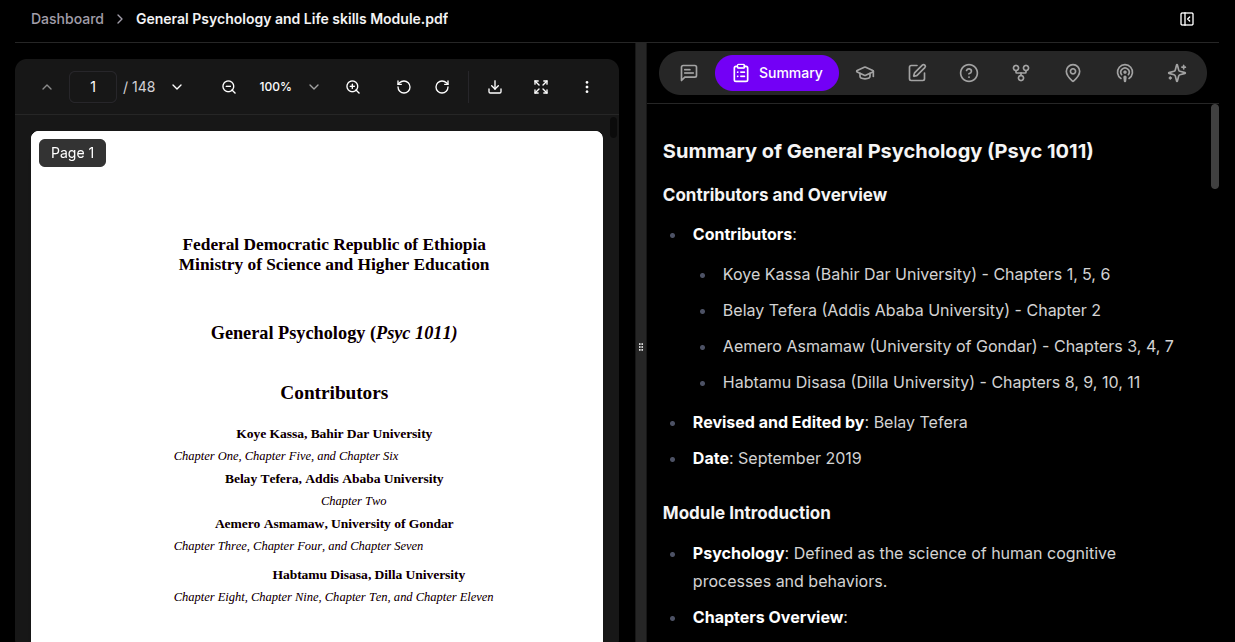Viewport: 1235px width, 642px height.
Task: Click 'Koye Kassa, Bahir Dar University' in PDF
Action: [334, 434]
